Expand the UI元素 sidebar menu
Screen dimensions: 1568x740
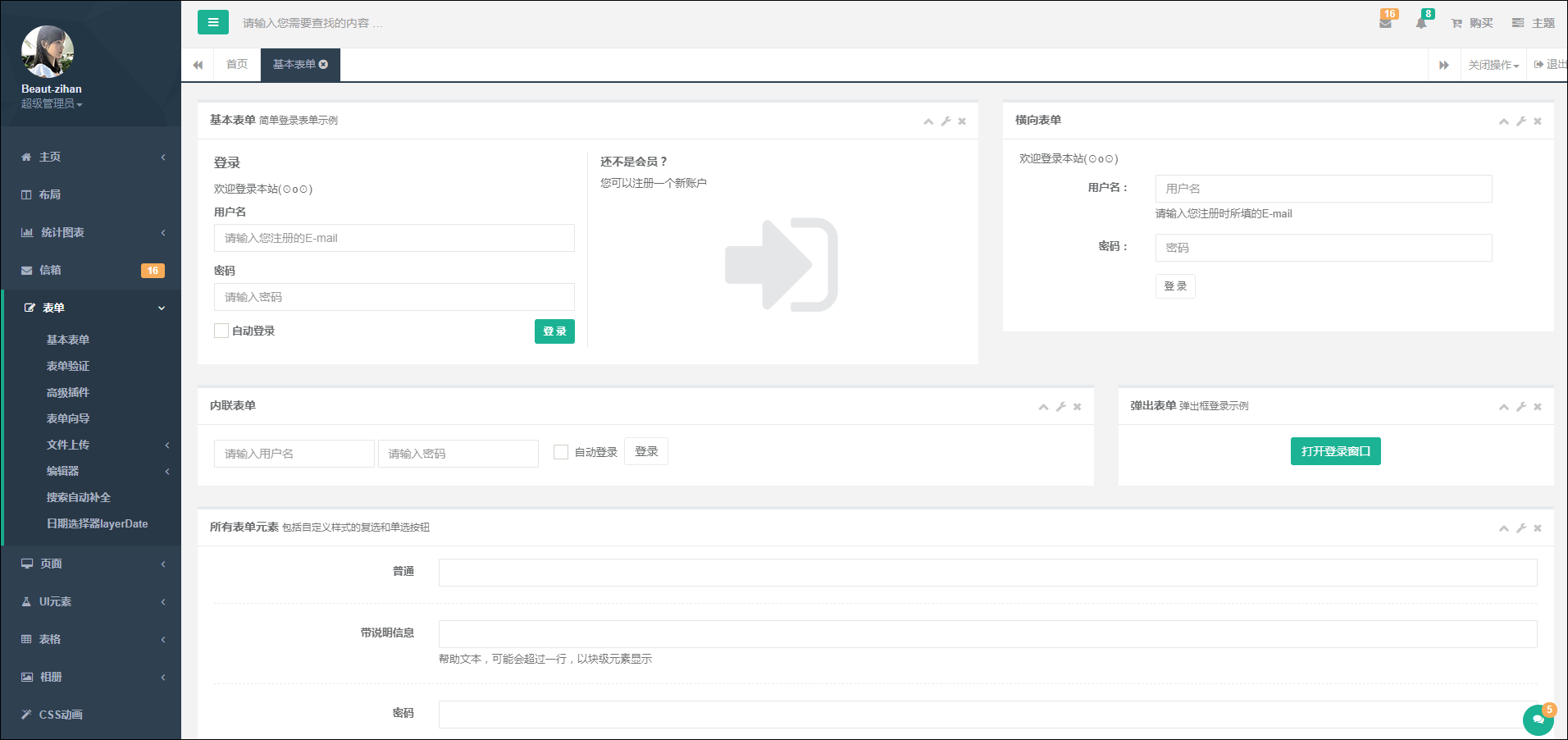(90, 601)
